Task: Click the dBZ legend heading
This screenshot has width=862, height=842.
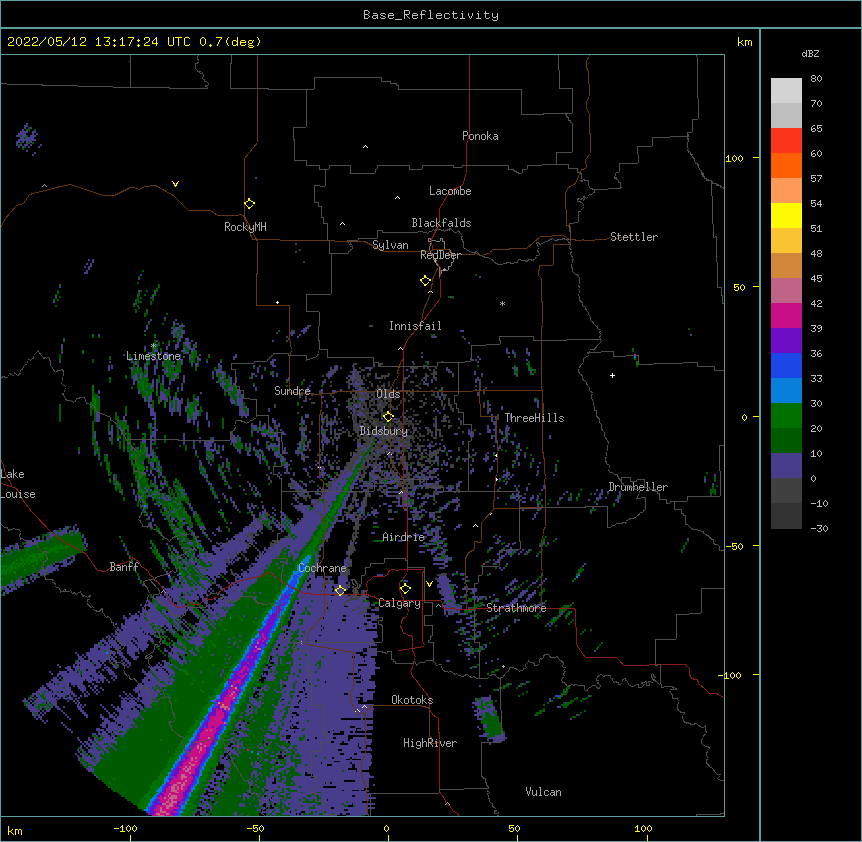Action: [x=810, y=54]
